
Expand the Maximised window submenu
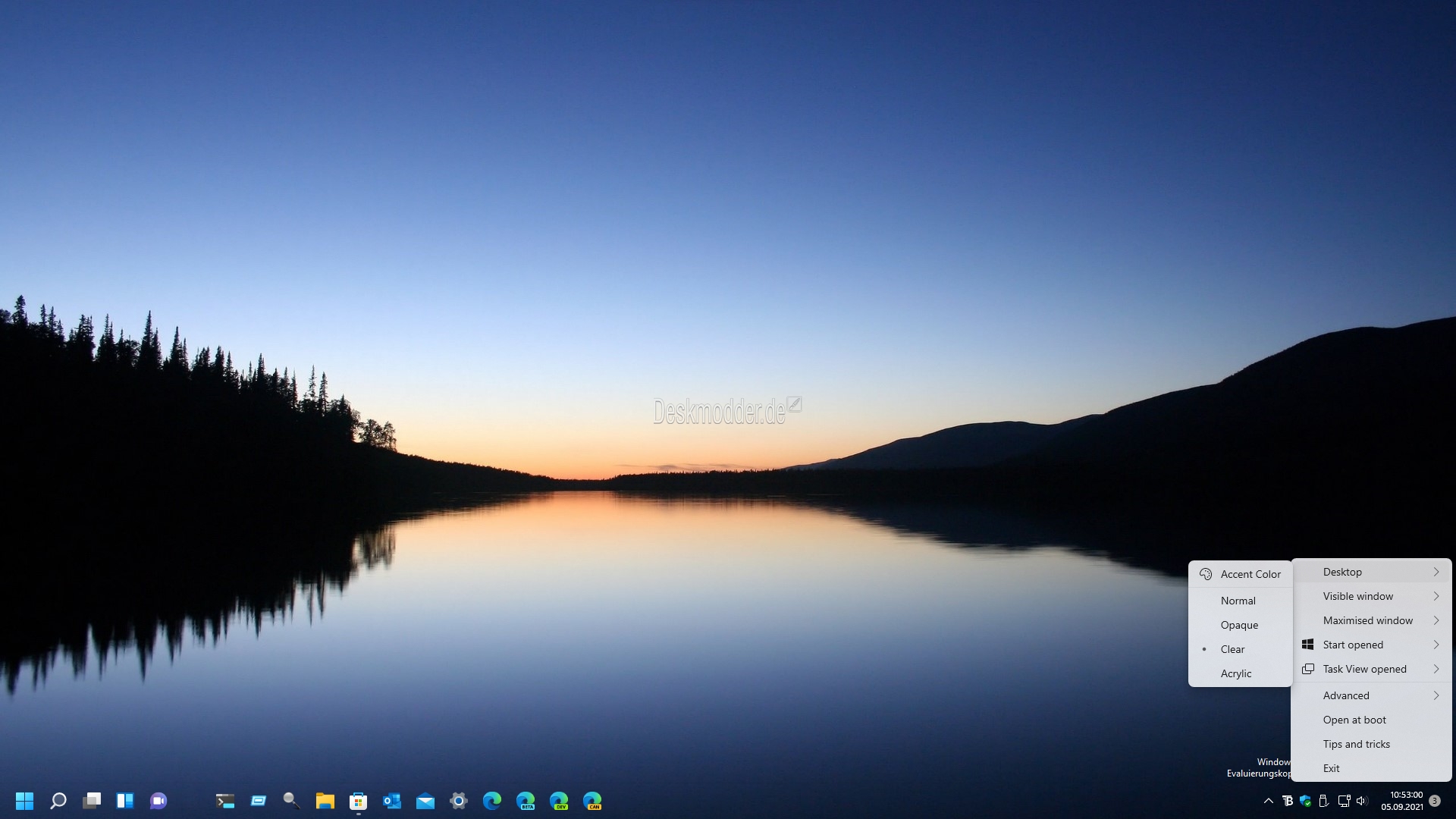point(1371,620)
